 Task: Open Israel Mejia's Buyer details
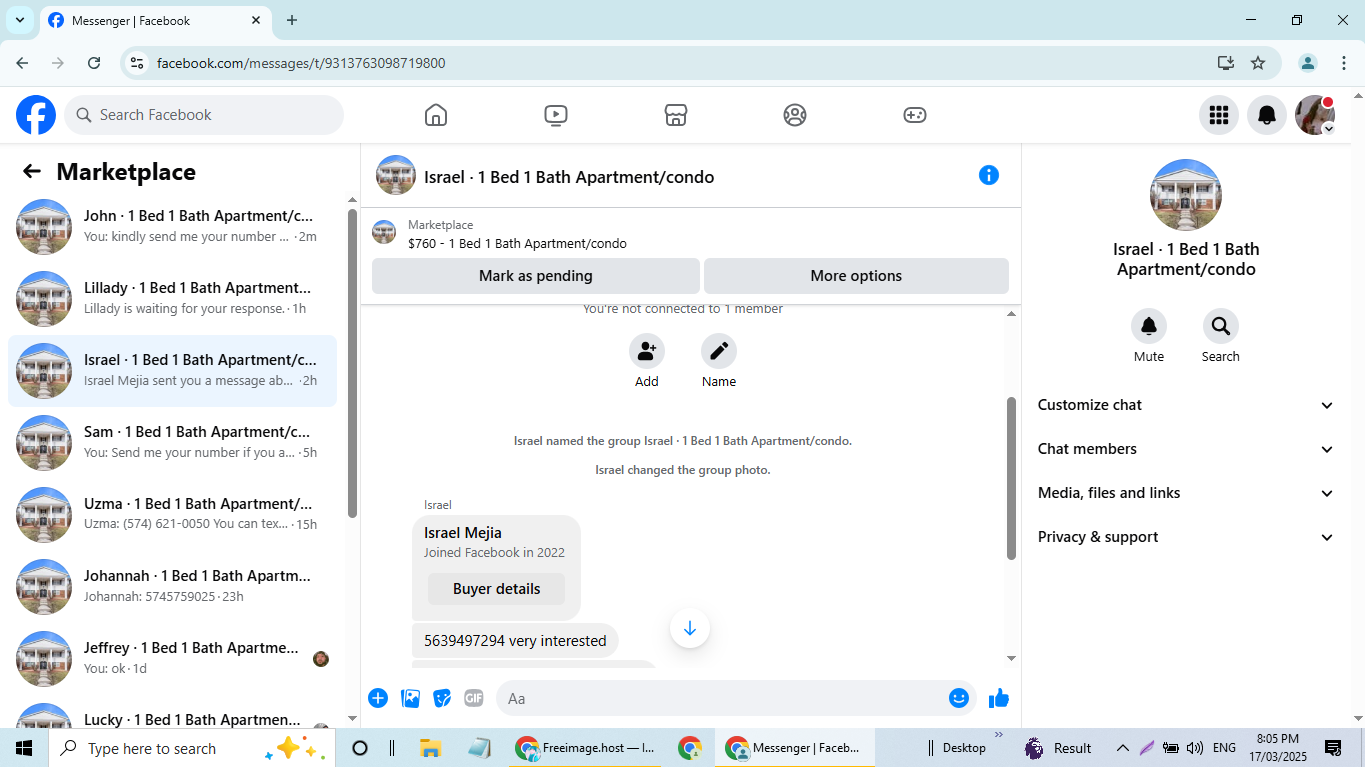pyautogui.click(x=496, y=589)
